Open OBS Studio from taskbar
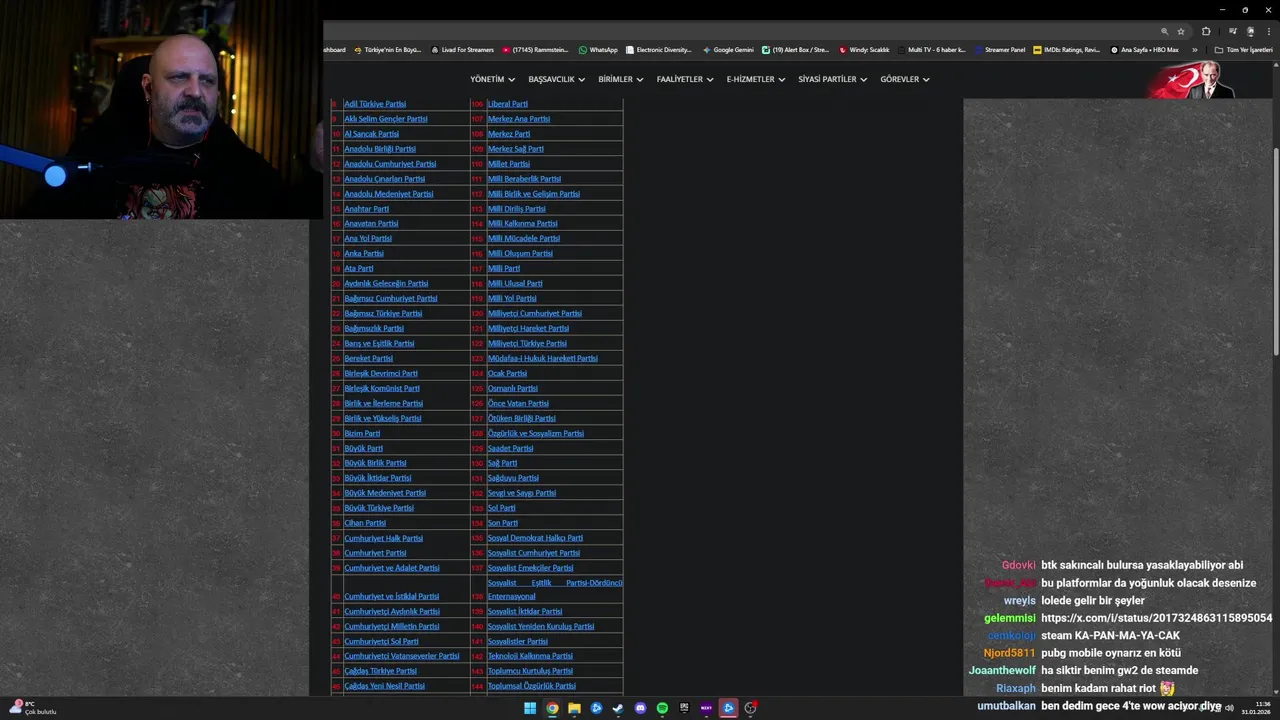Image resolution: width=1280 pixels, height=720 pixels. (750, 708)
